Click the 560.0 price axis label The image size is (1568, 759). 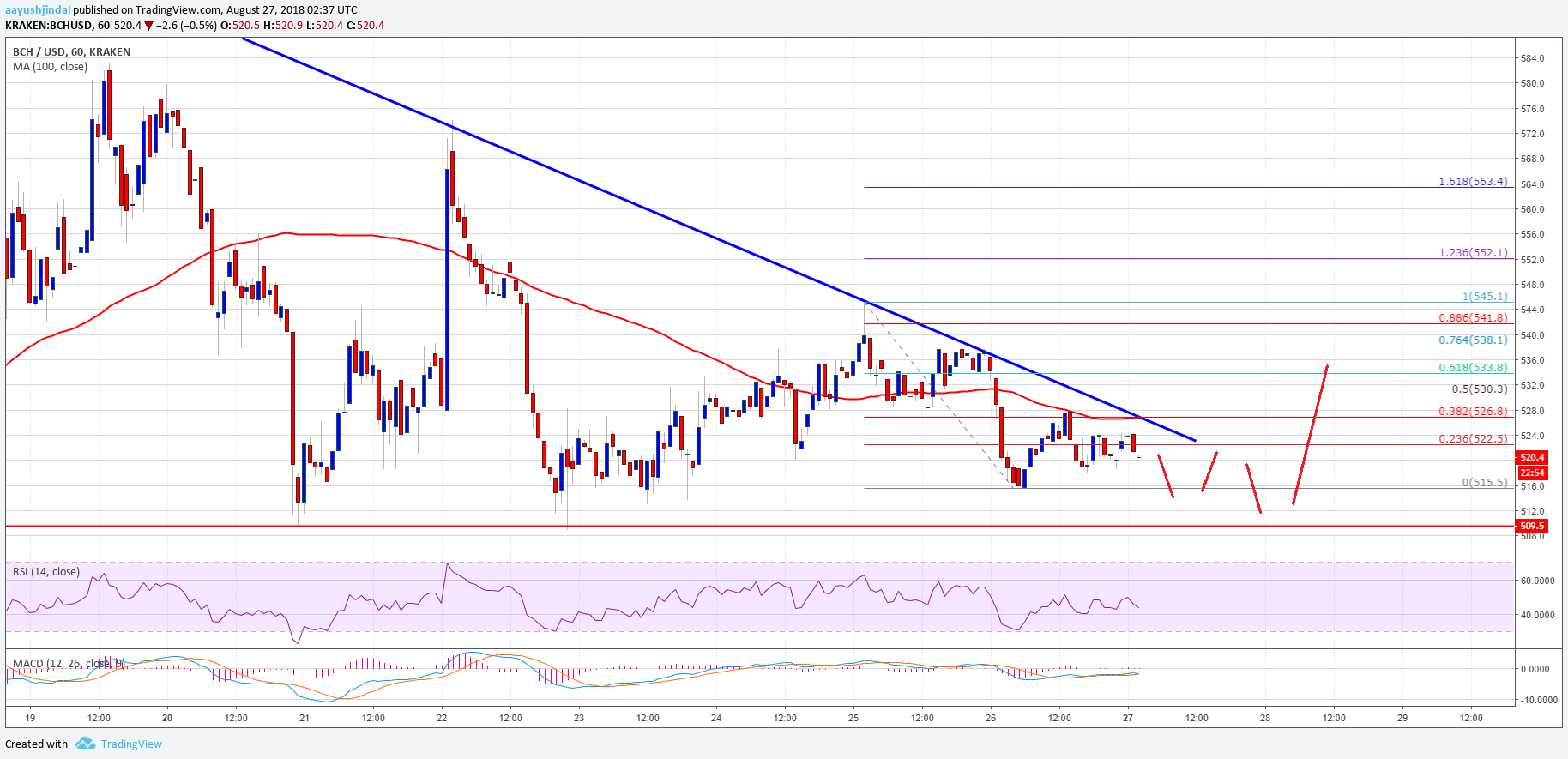pyautogui.click(x=1532, y=209)
